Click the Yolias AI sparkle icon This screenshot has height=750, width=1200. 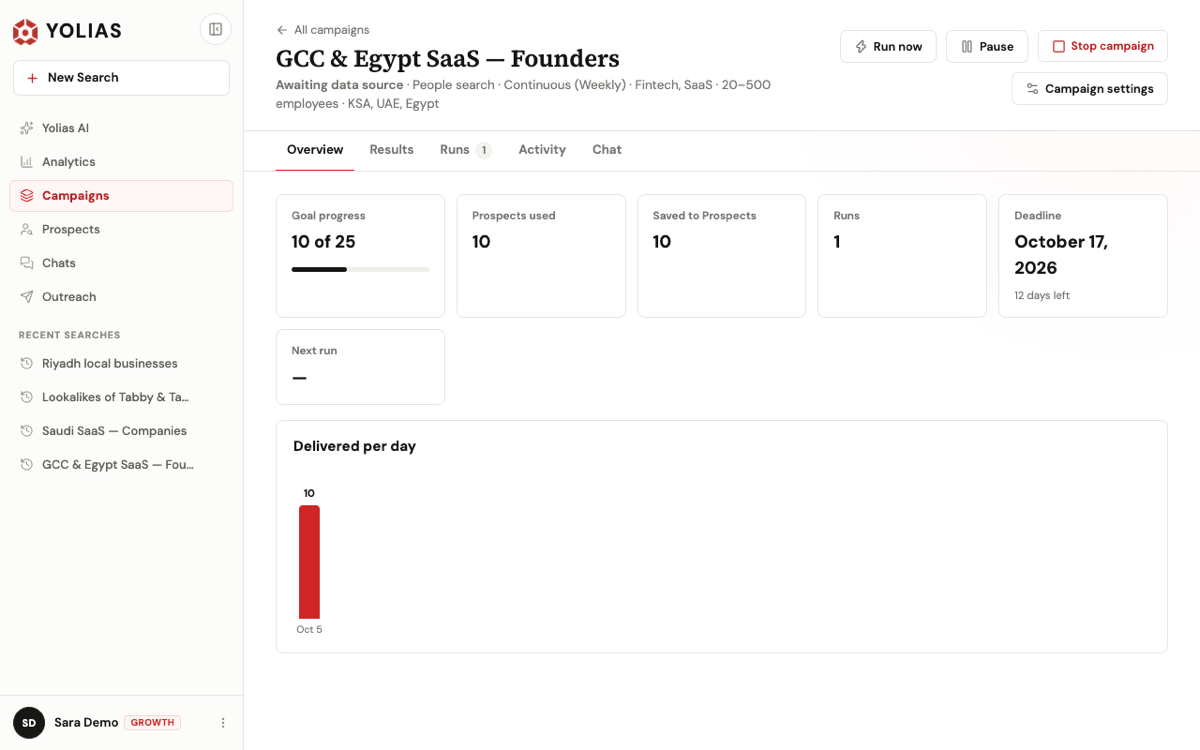pyautogui.click(x=27, y=128)
